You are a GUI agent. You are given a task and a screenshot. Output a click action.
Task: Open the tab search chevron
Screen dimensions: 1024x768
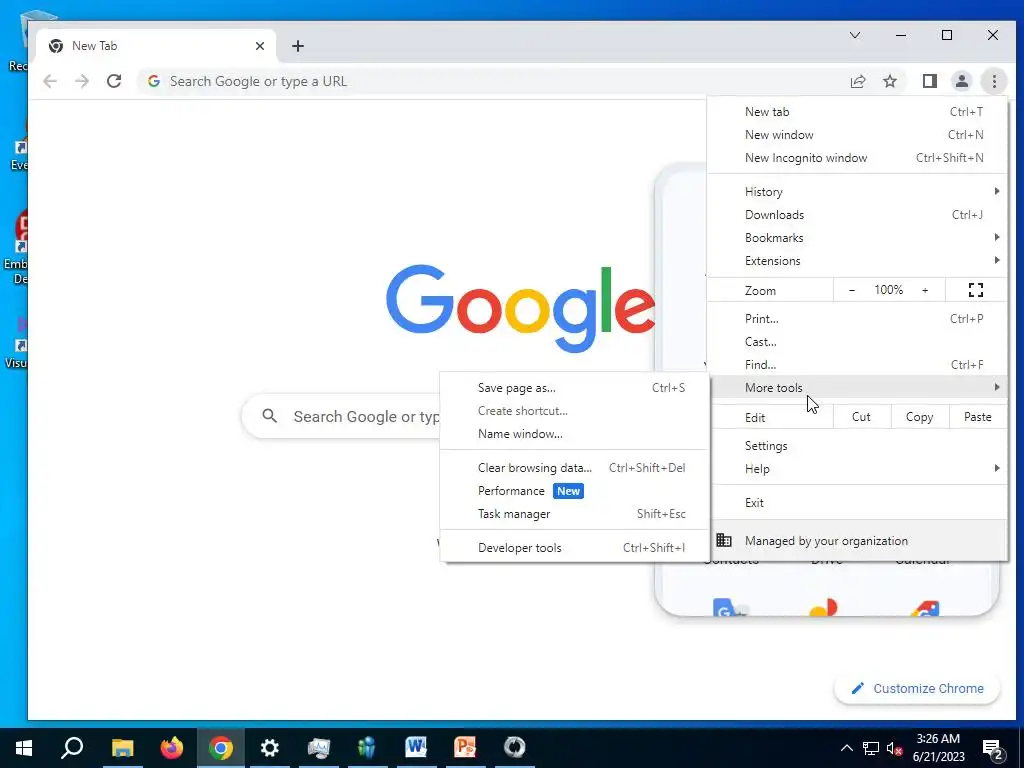854,35
